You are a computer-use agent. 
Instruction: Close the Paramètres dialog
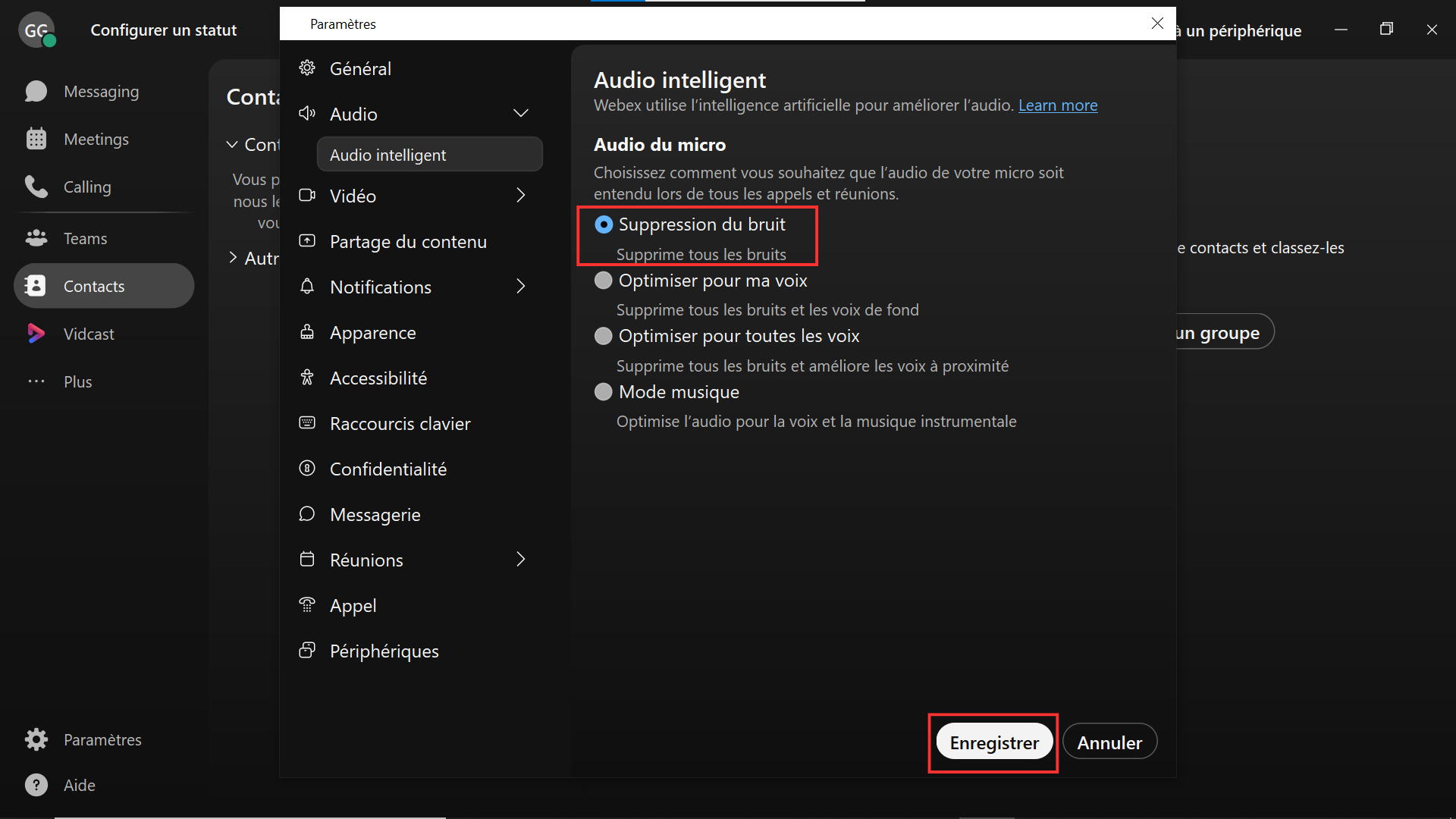pos(1157,24)
